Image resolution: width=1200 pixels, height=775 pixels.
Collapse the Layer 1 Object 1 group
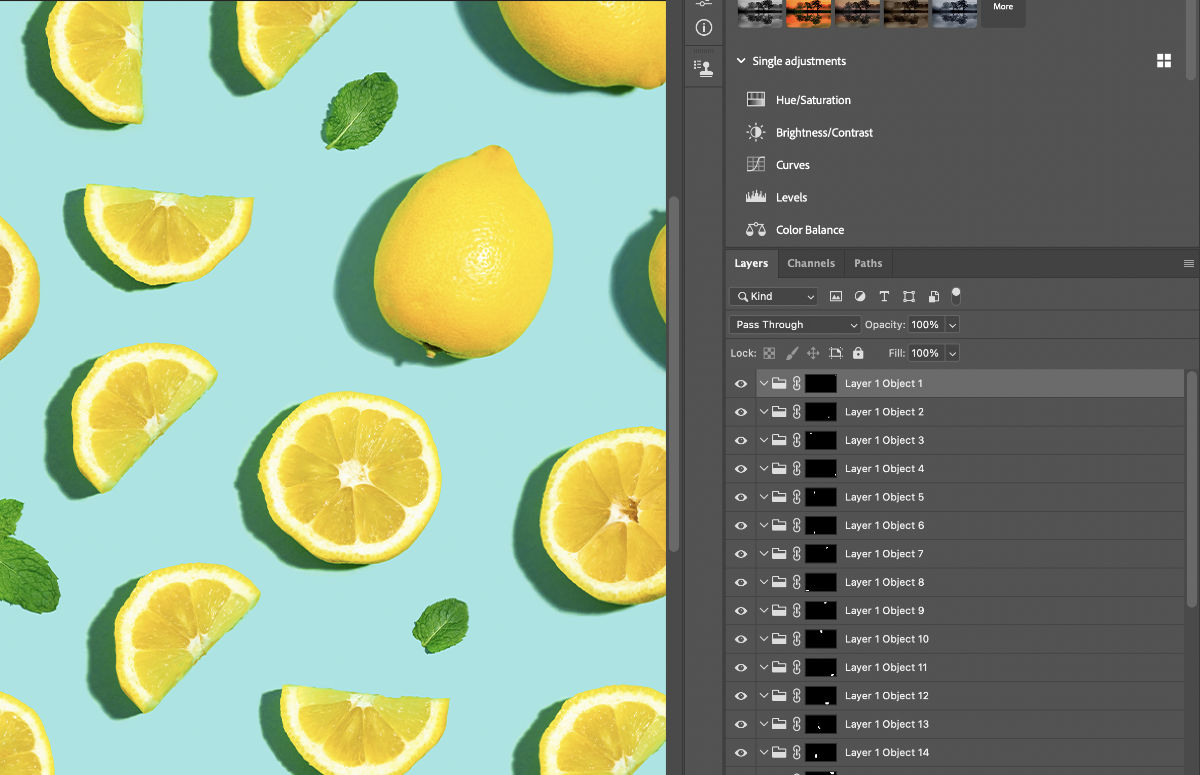coord(763,383)
